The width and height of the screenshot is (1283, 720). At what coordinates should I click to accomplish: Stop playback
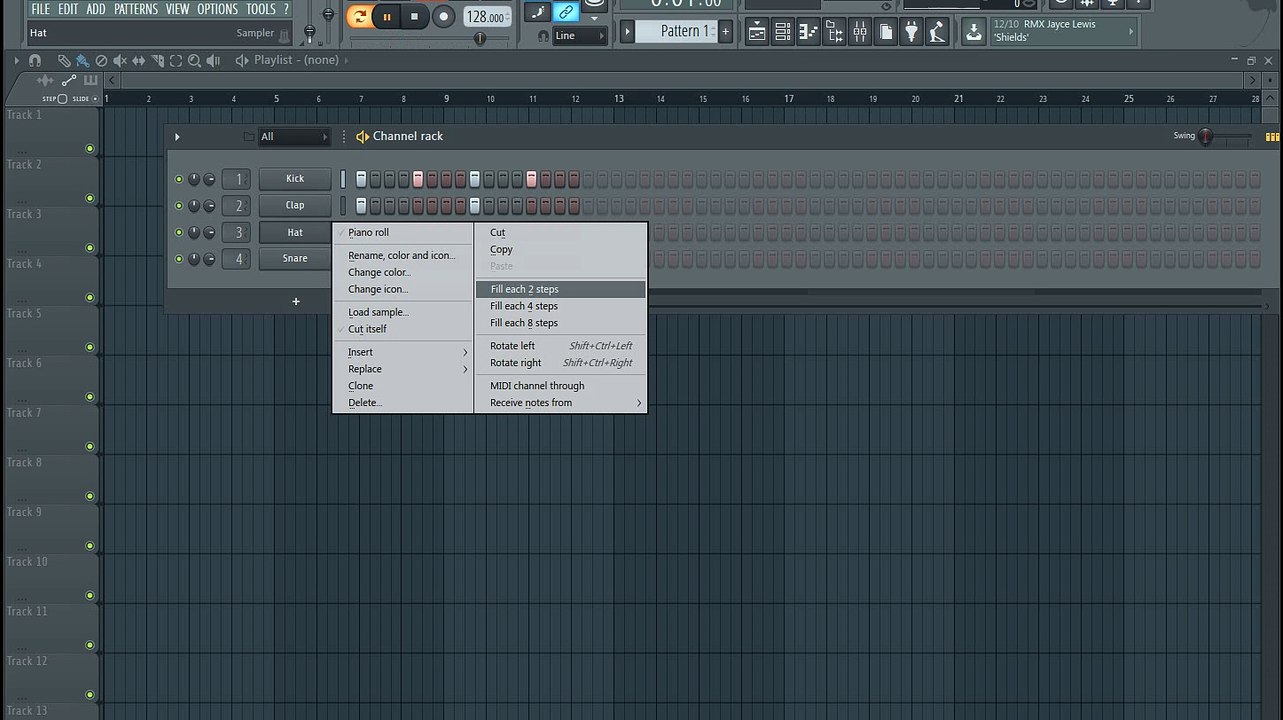click(x=414, y=16)
